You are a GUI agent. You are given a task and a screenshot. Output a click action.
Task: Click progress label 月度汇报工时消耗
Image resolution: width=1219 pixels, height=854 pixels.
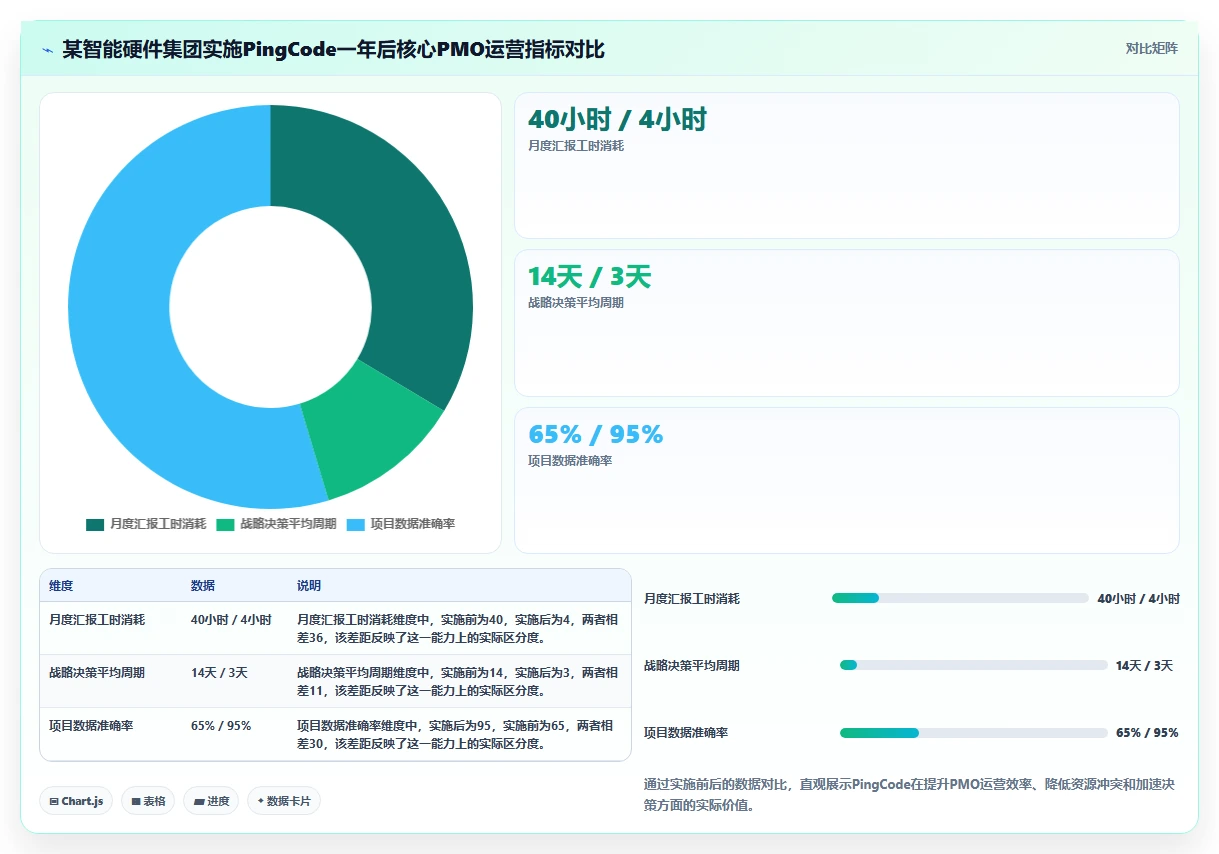[692, 599]
